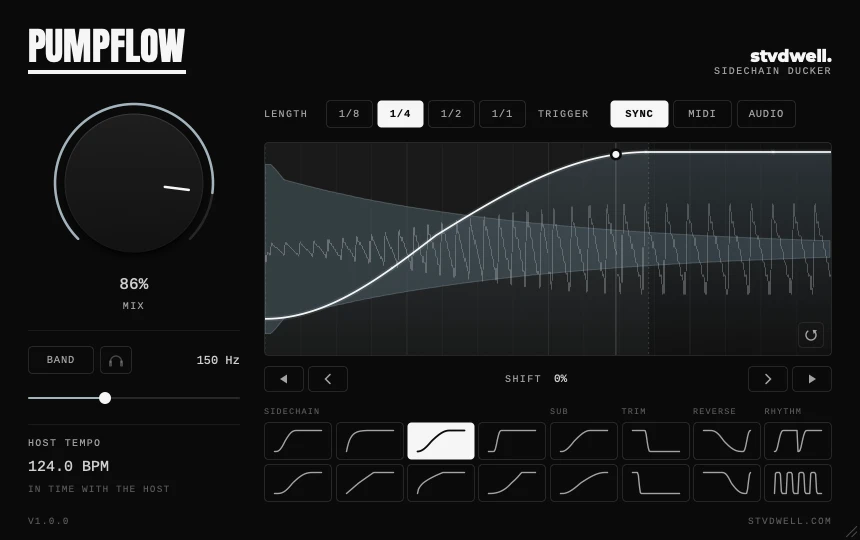Screen dimensions: 860x540
Task: Open the STVDWELL.COM link
Action: [x=789, y=521]
